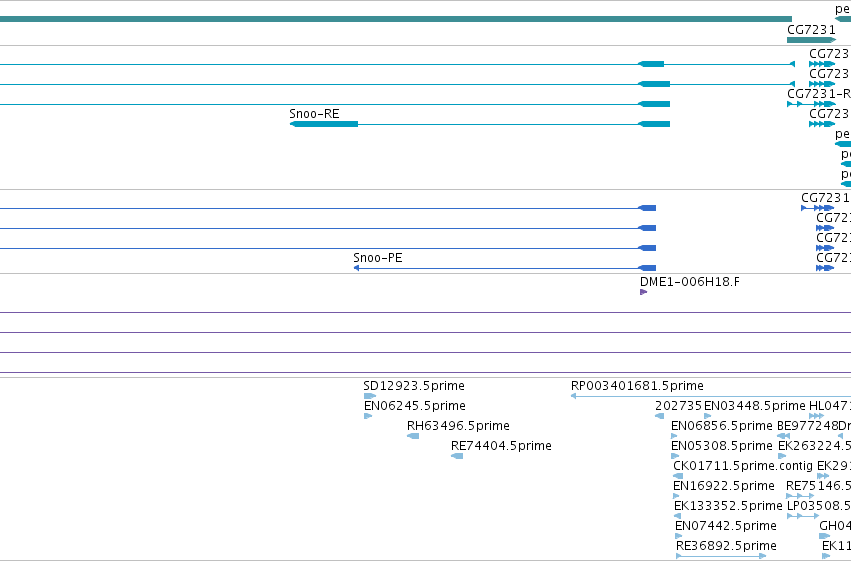The height and width of the screenshot is (561, 851).
Task: Click the arrow glyph under EN07442.5prime
Action: (x=678, y=536)
